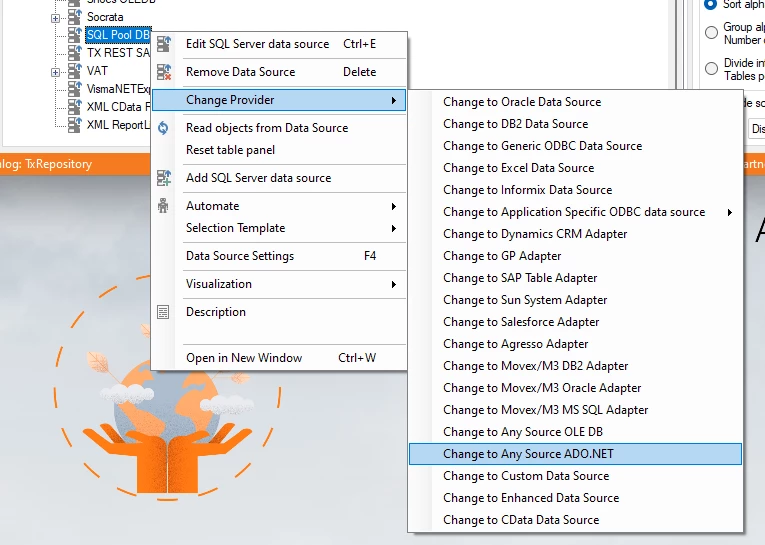Open the Change Provider submenu arrow
The width and height of the screenshot is (765, 545).
394,100
